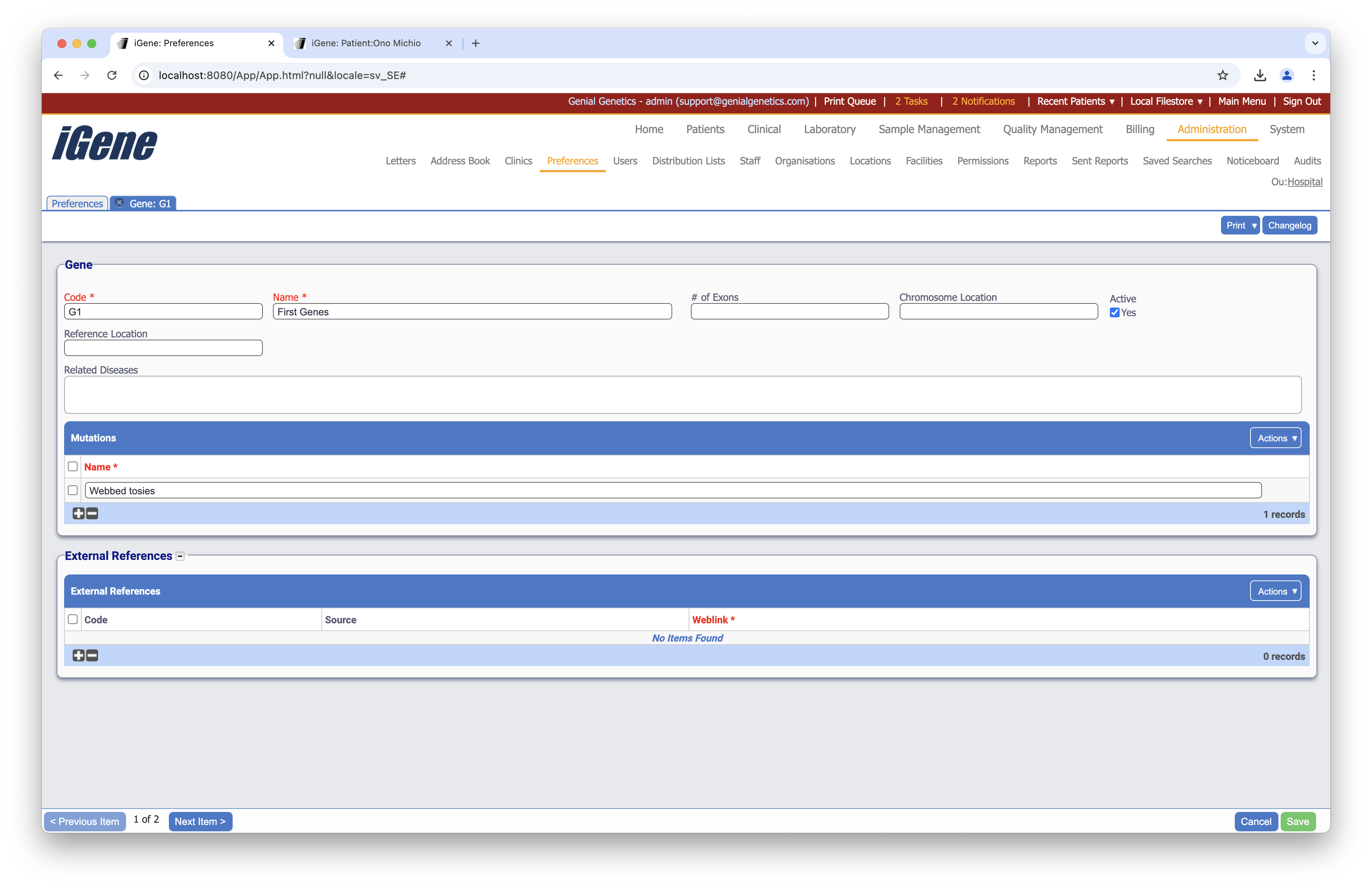Collapse the External References section
The height and width of the screenshot is (888, 1372).
(180, 556)
